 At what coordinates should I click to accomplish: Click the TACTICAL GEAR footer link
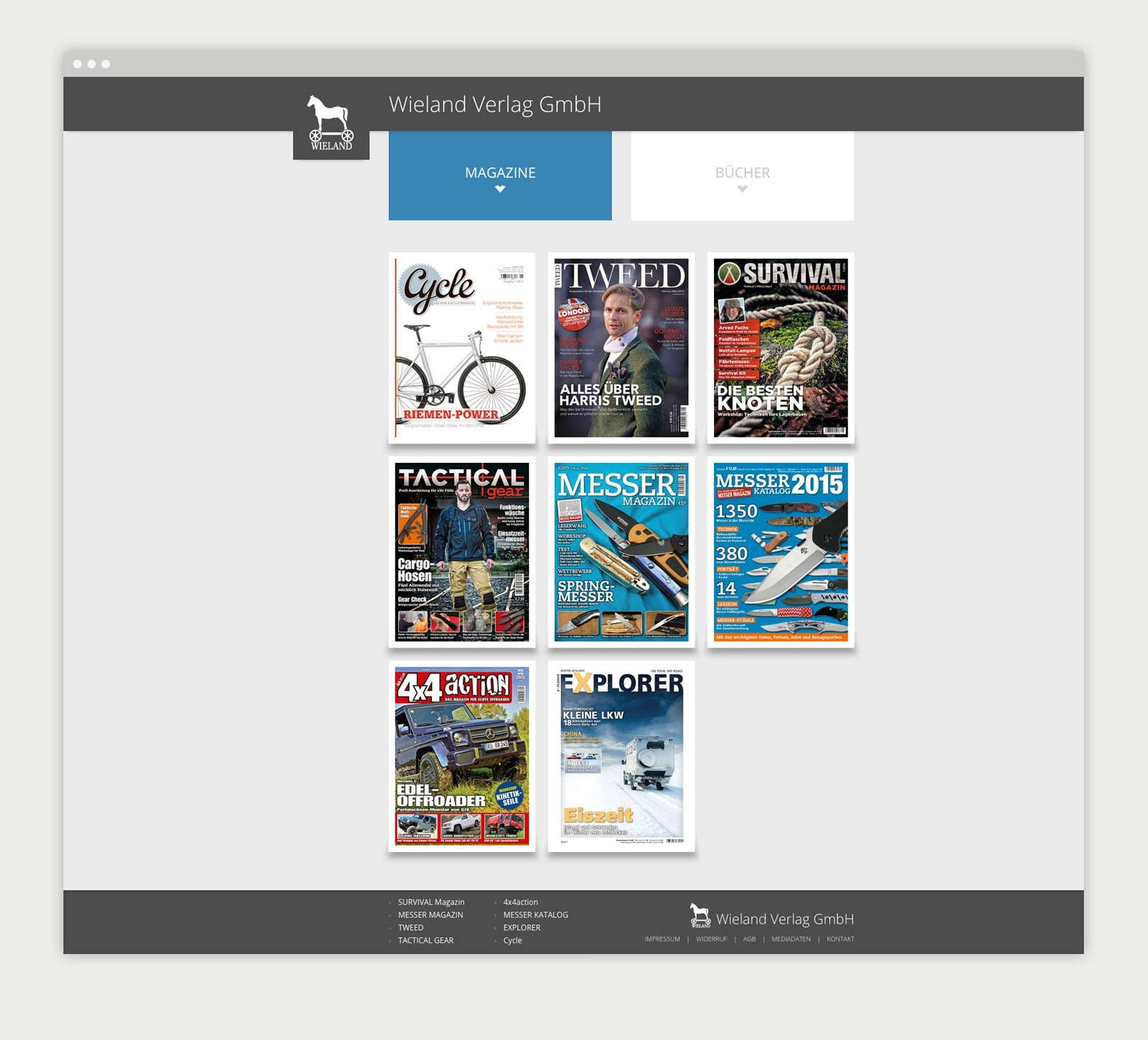(x=425, y=941)
